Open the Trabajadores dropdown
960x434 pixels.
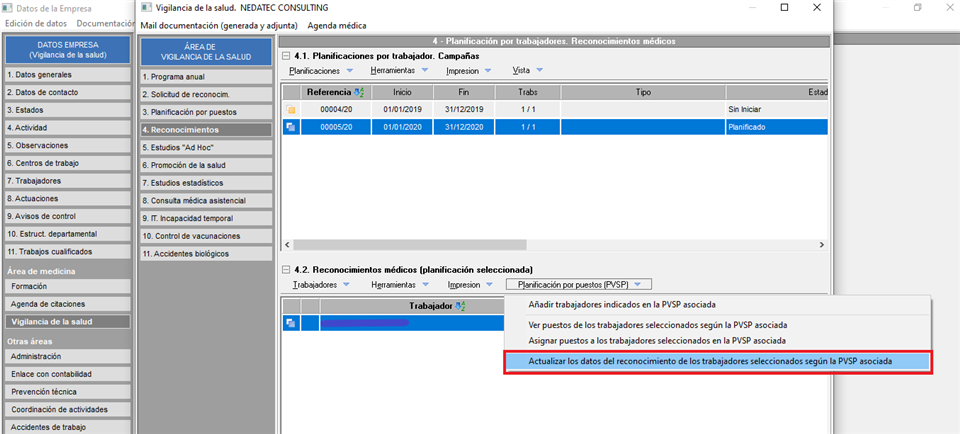321,285
